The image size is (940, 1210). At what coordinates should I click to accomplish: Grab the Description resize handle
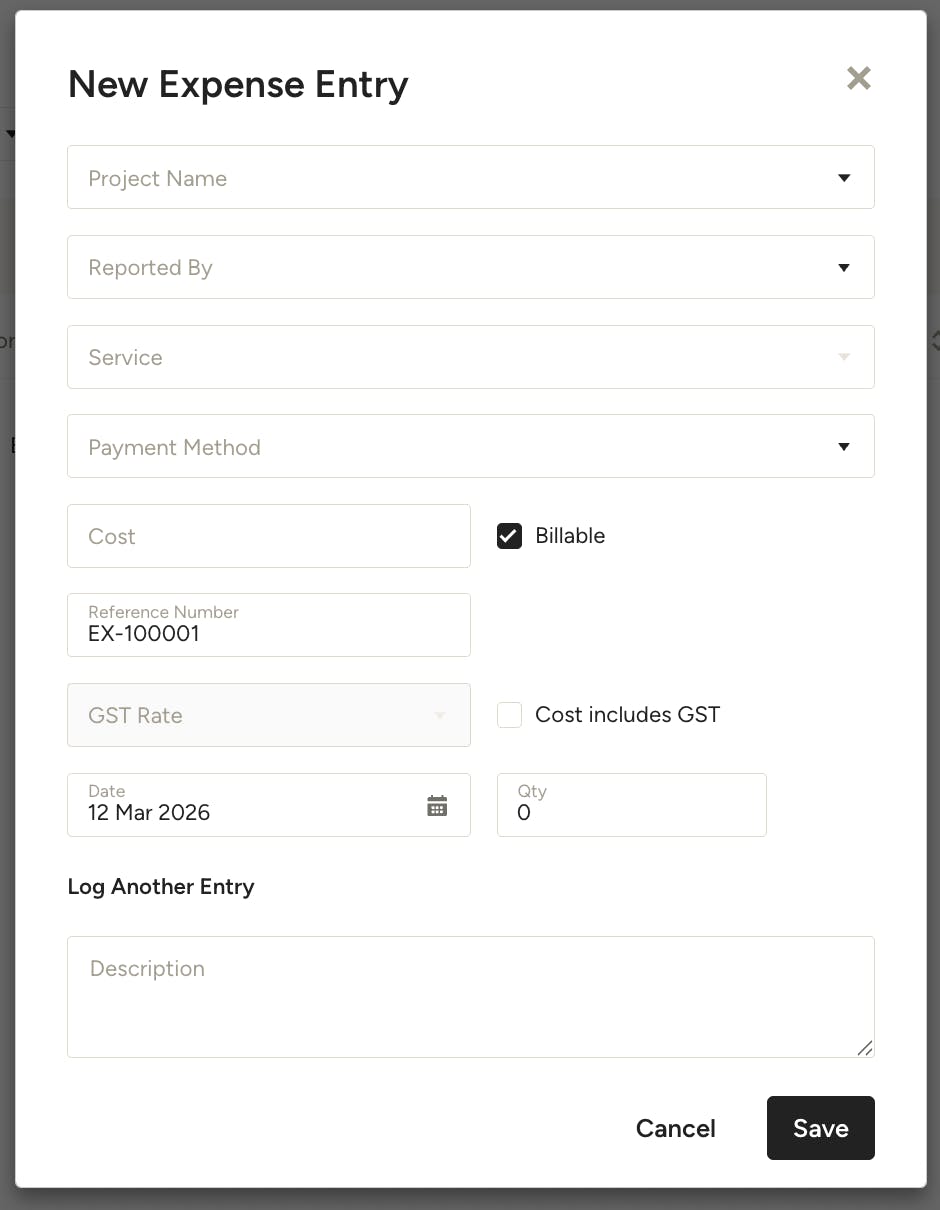(865, 1048)
